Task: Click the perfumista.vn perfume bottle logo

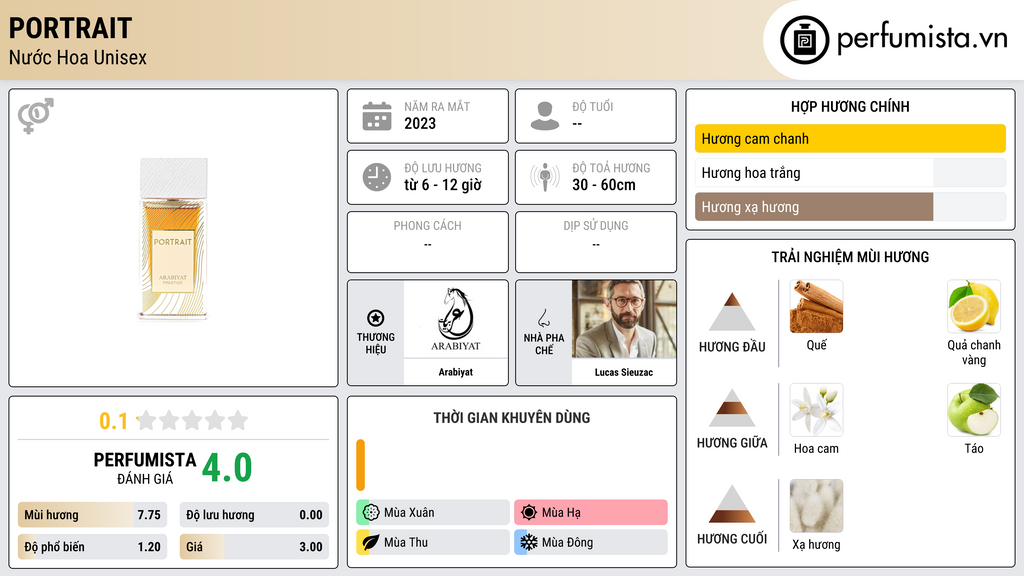Action: (804, 40)
